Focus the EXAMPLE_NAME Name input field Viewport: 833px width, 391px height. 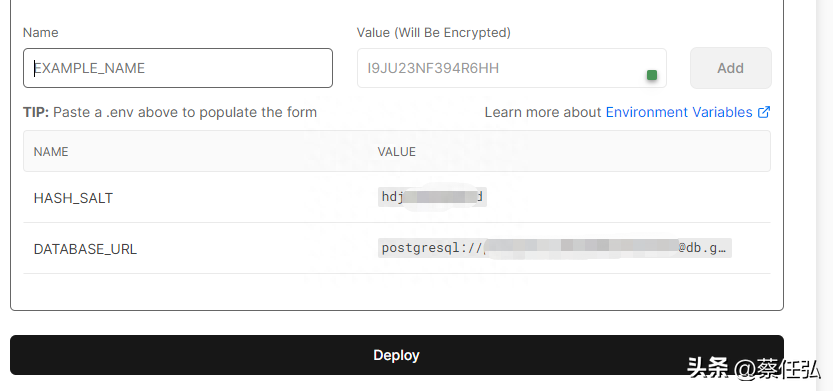[178, 68]
